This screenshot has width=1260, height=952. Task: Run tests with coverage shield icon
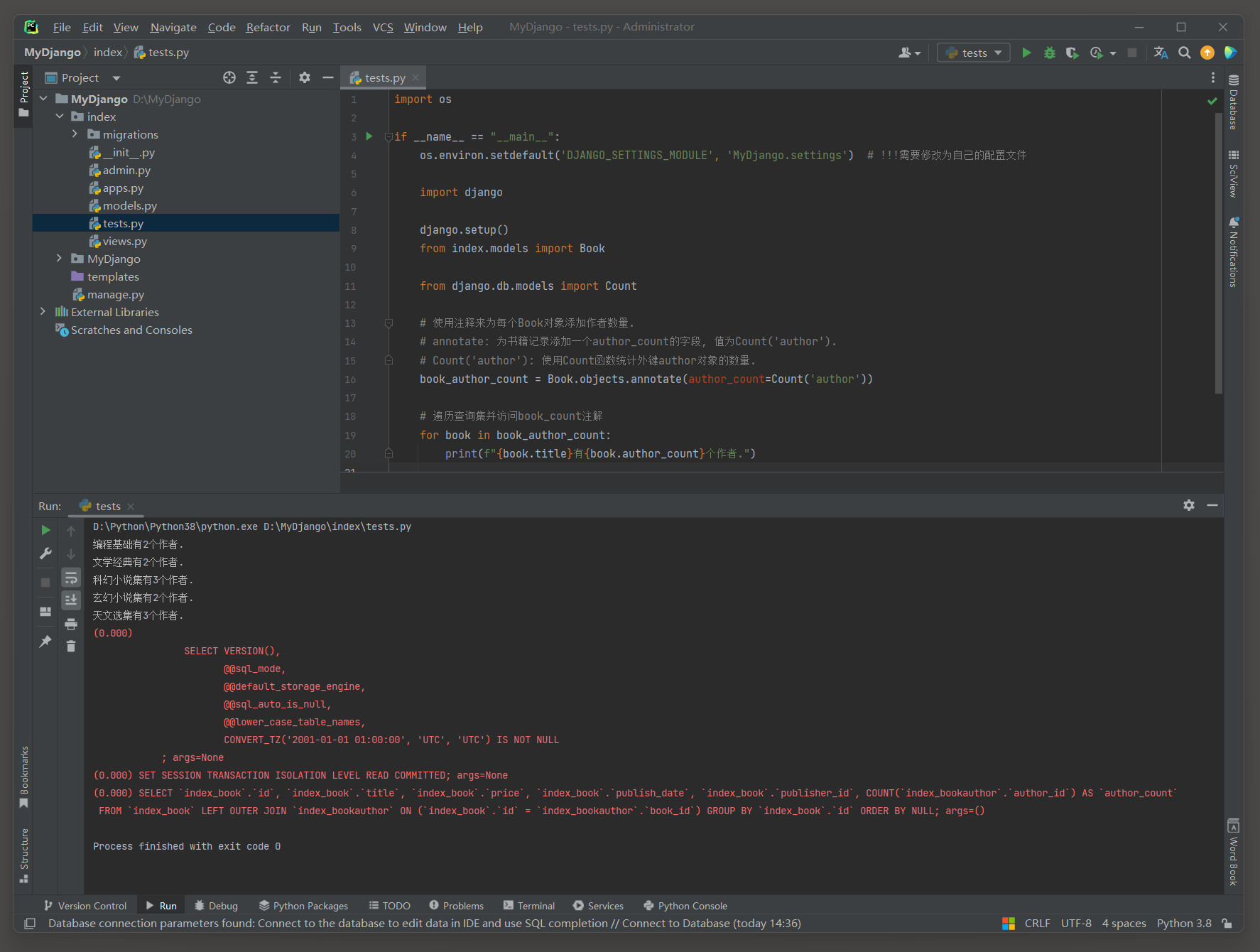pos(1072,53)
